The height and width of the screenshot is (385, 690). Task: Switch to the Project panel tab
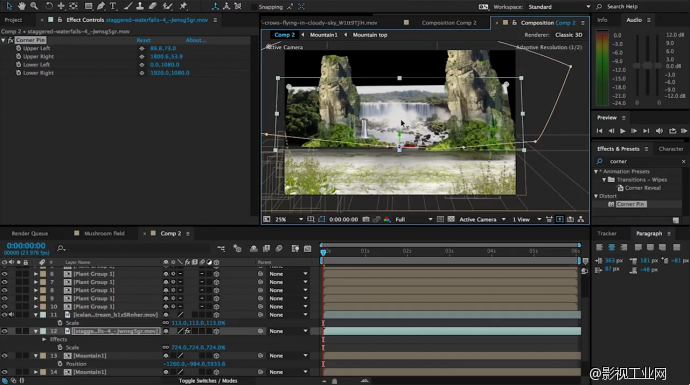click(x=13, y=20)
